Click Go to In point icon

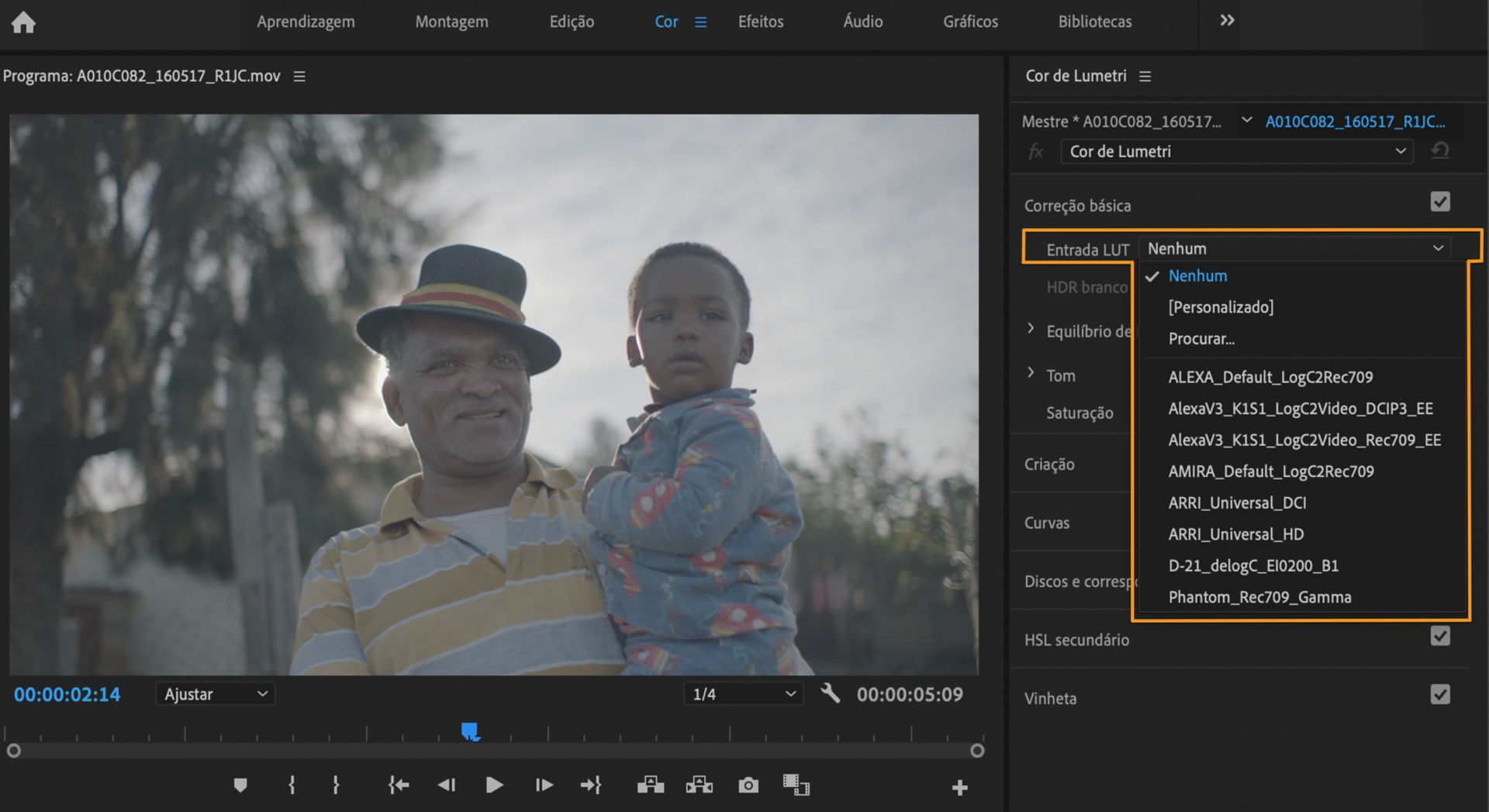[398, 786]
